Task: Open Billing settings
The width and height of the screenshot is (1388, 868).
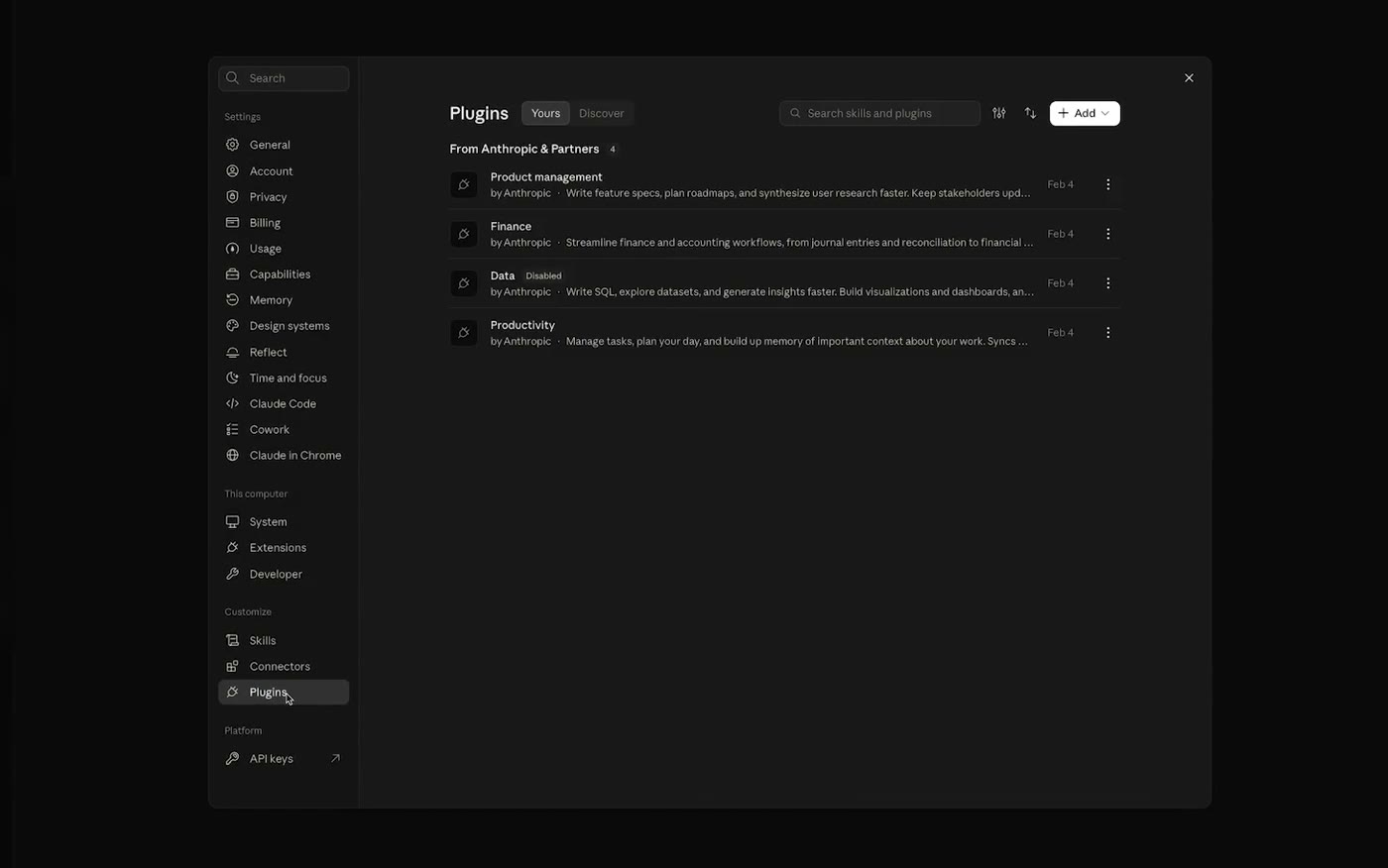Action: point(284,222)
